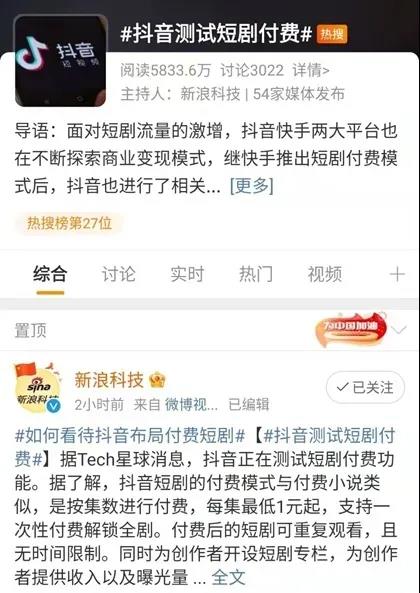Expand the pinned post chevron menu

point(399,330)
